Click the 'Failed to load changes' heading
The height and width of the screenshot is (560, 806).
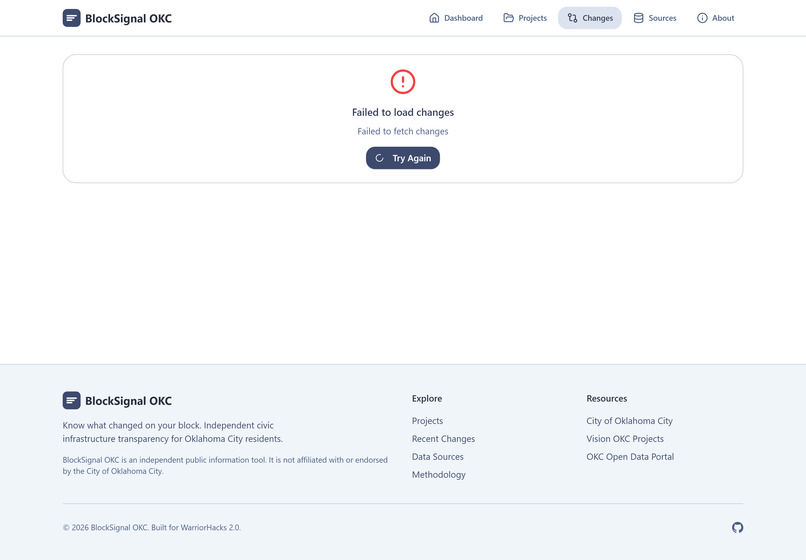[x=403, y=112]
